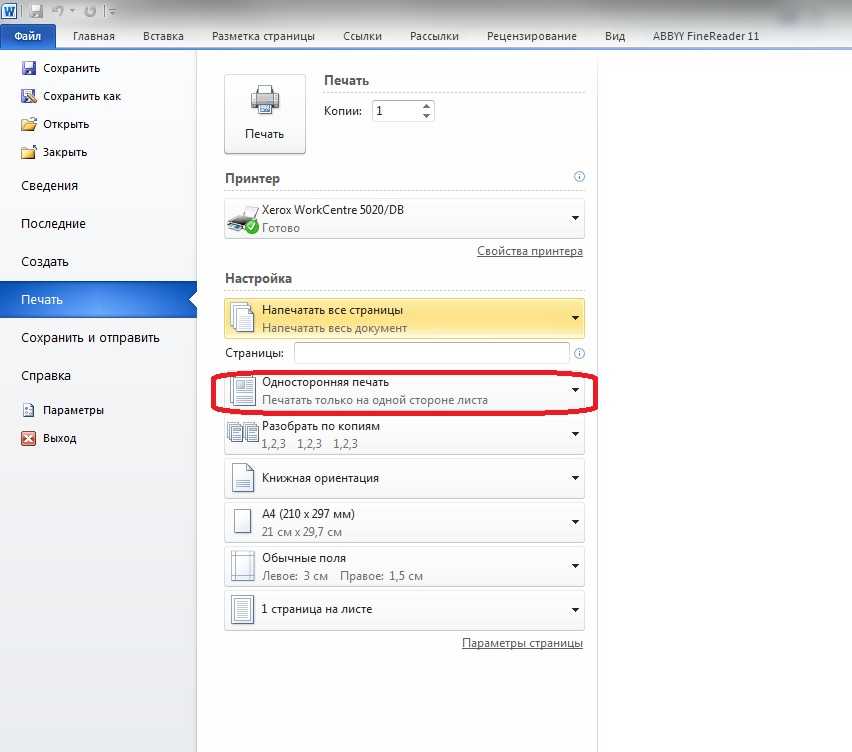Expand the Книжная ориентация dropdown
The image size is (852, 752).
(x=404, y=478)
